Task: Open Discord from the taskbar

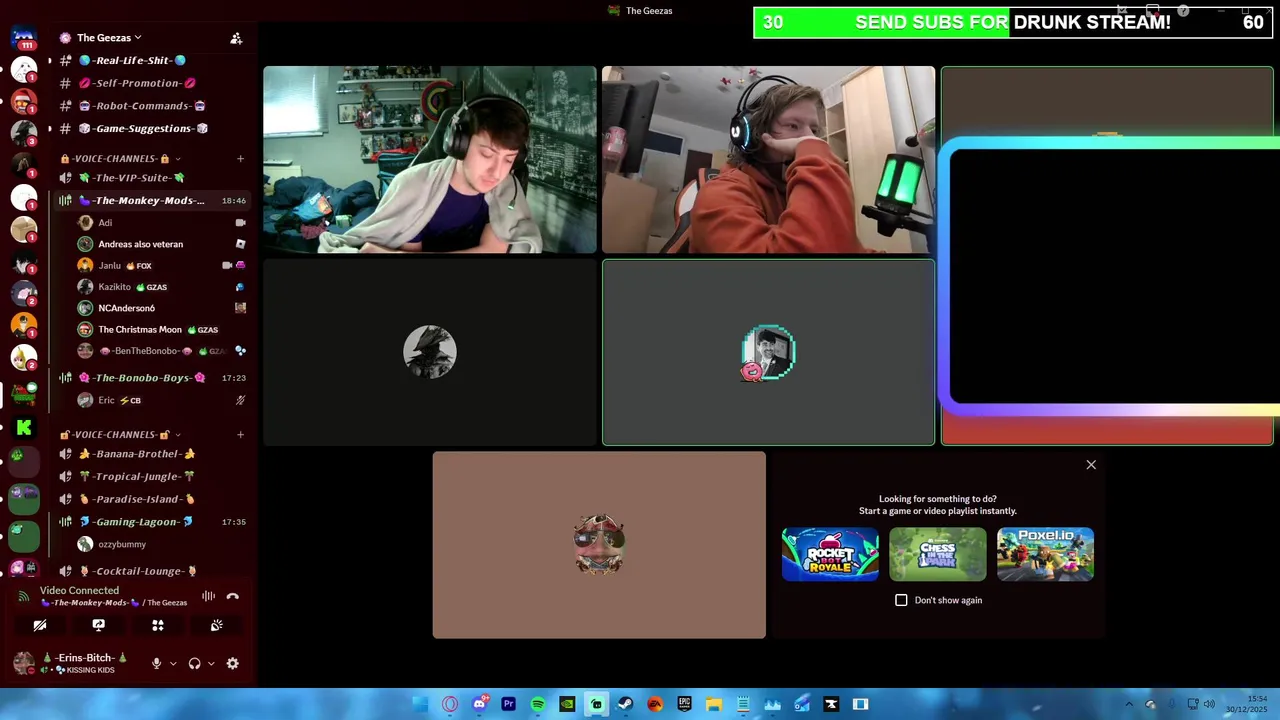Action: 479,704
